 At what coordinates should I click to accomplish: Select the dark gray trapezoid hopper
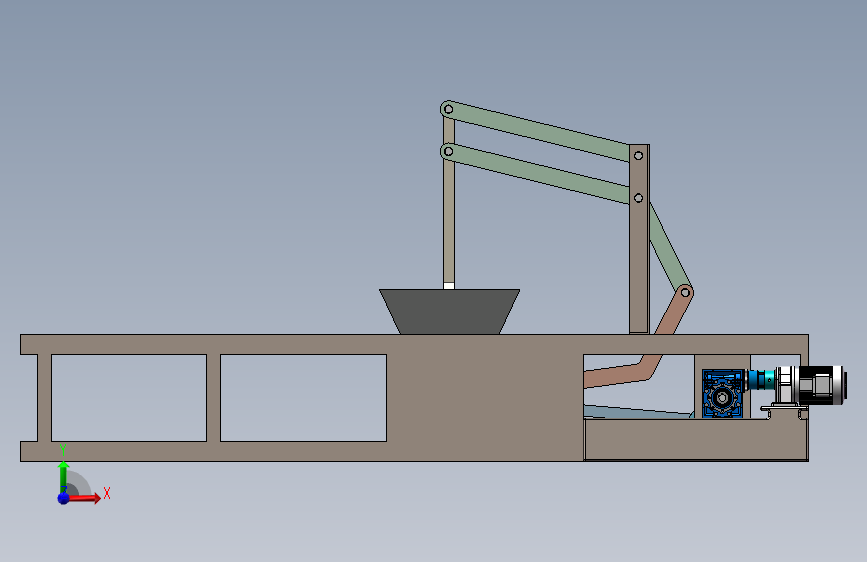tap(449, 311)
